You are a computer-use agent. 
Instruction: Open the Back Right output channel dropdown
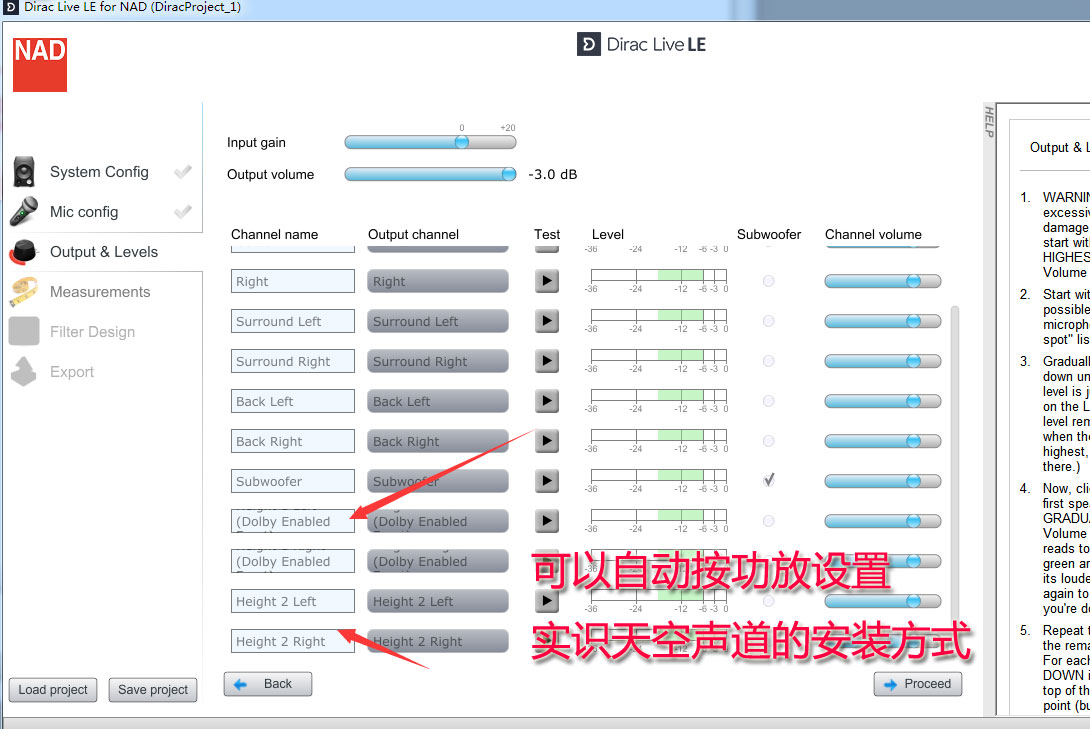click(437, 441)
